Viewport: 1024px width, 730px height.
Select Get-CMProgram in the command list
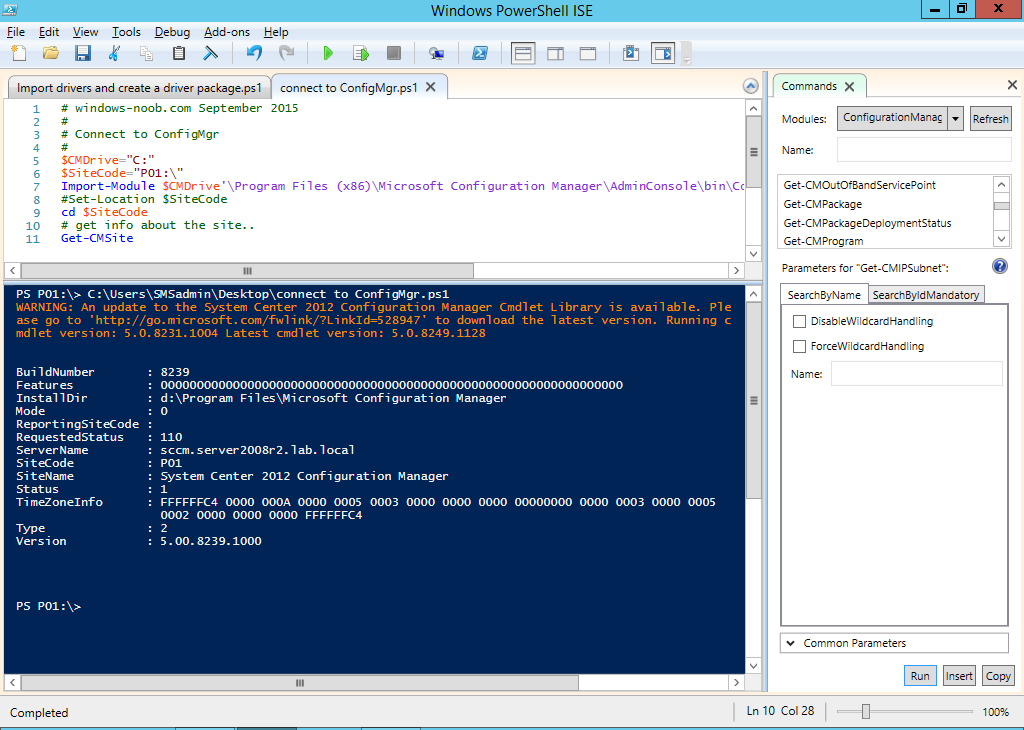coord(823,241)
